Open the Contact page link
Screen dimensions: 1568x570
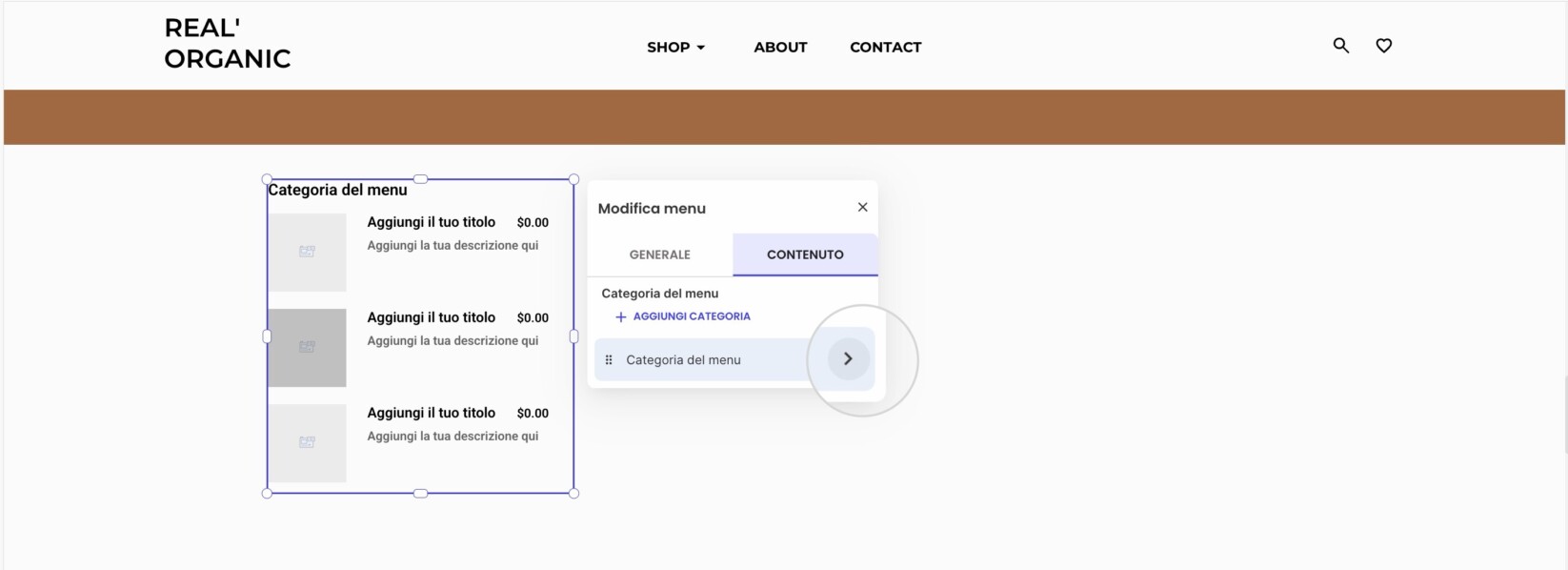pyautogui.click(x=885, y=47)
